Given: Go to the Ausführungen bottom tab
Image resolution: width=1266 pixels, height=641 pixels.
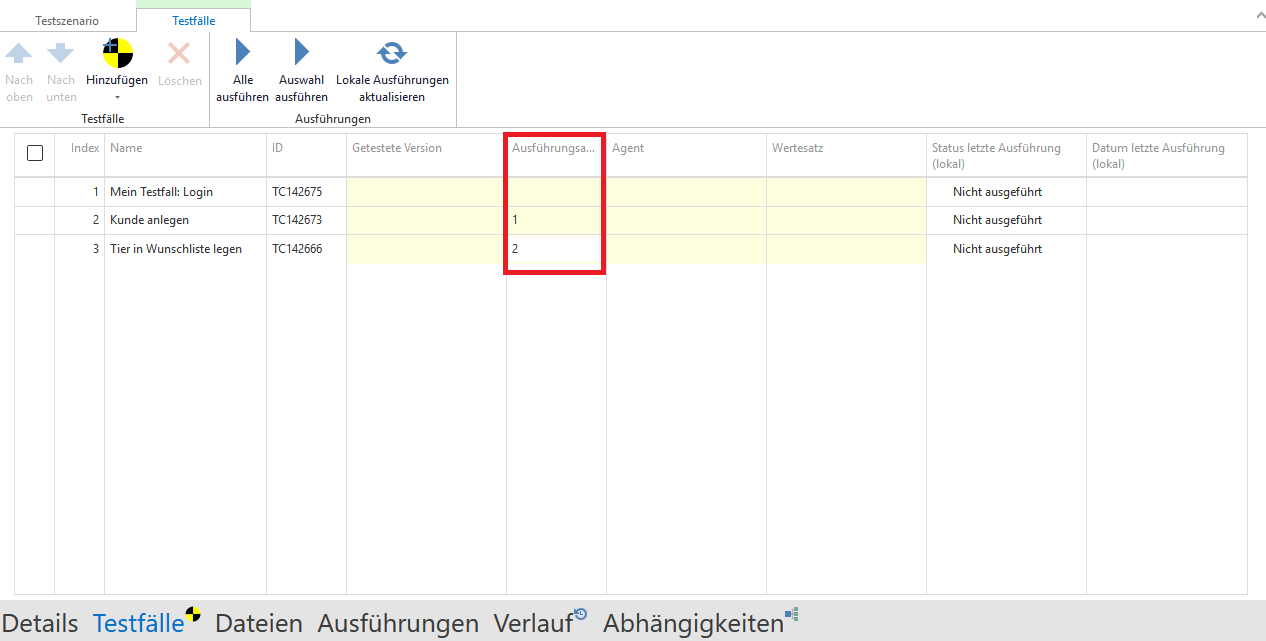Looking at the screenshot, I should coord(397,623).
